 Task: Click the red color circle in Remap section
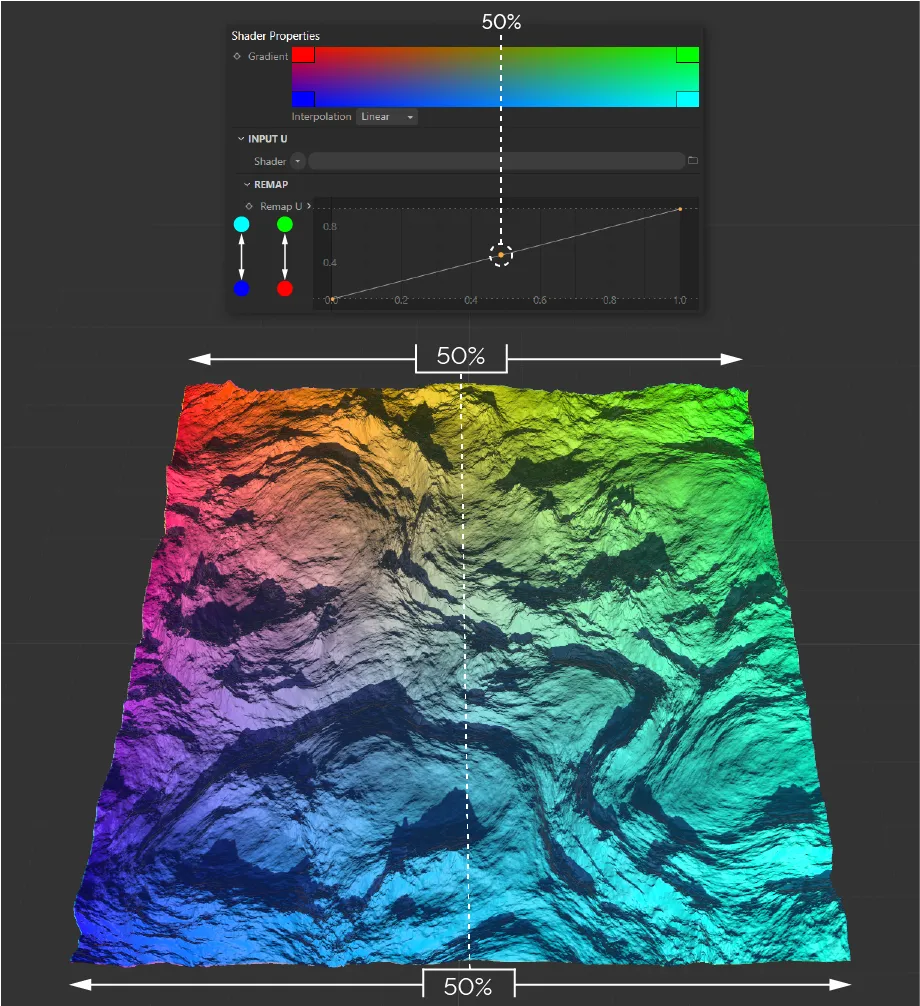pos(285,290)
